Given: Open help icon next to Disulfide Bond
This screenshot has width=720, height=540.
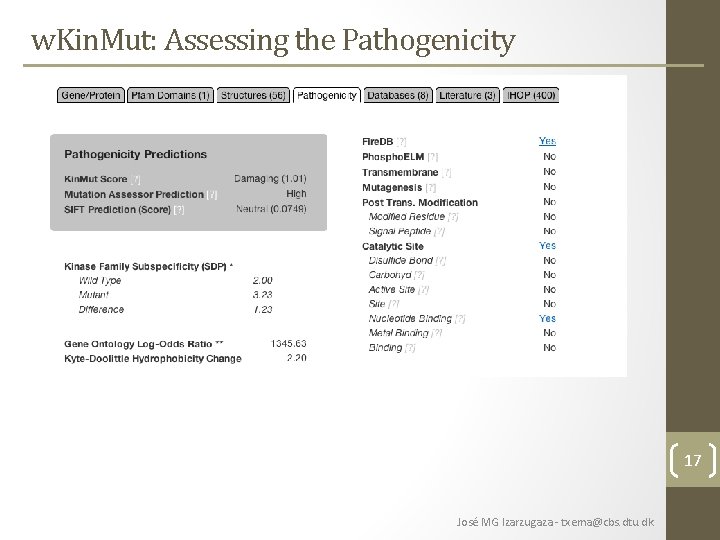Looking at the screenshot, I should coord(440,260).
